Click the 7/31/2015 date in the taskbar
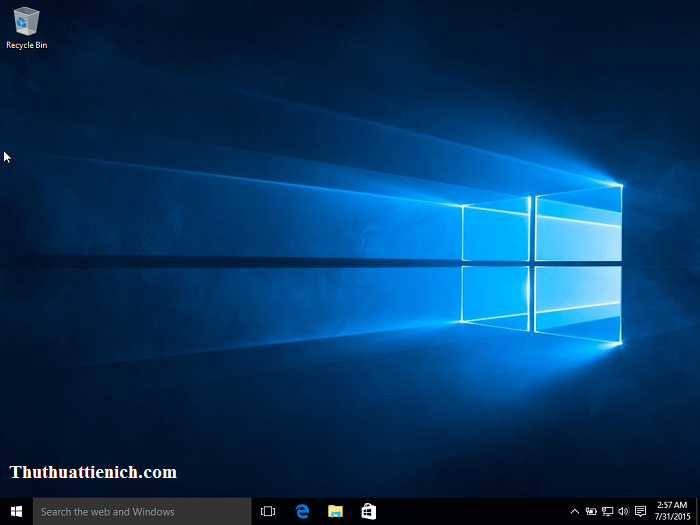This screenshot has height=525, width=700. (671, 517)
